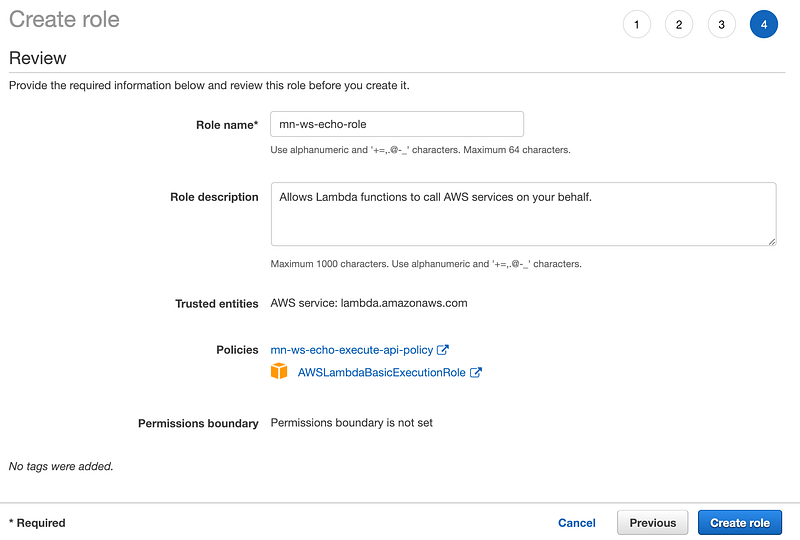This screenshot has height=540, width=800.
Task: Click inside the Role description text area
Action: pos(523,214)
